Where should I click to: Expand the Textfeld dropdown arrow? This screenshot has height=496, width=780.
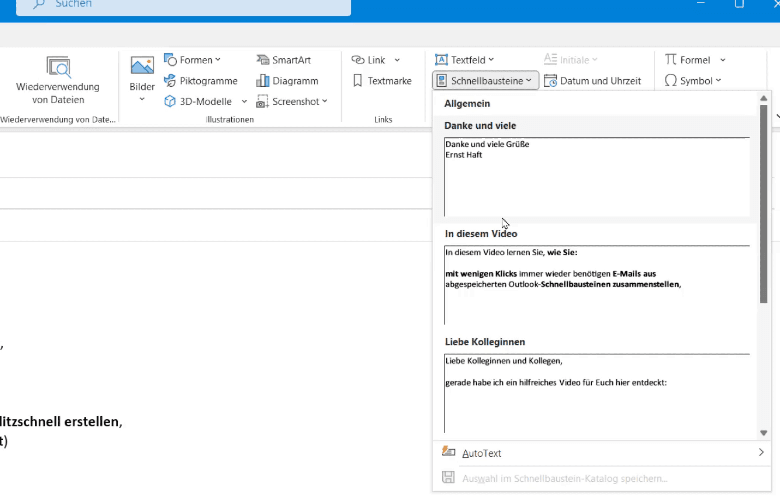(491, 60)
